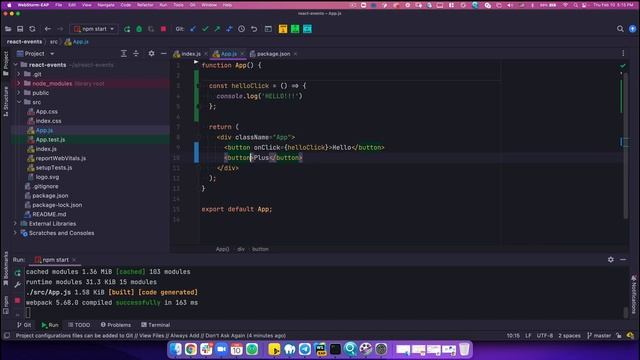The width and height of the screenshot is (640, 360).
Task: Open the Structure side tool window
Action: click(6, 101)
